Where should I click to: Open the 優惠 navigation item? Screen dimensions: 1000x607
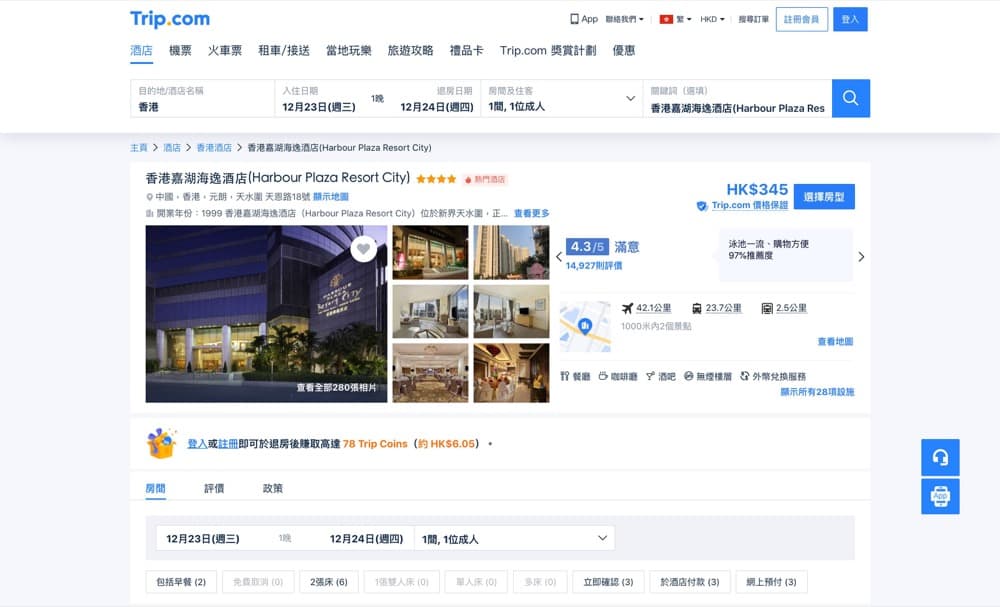(624, 50)
